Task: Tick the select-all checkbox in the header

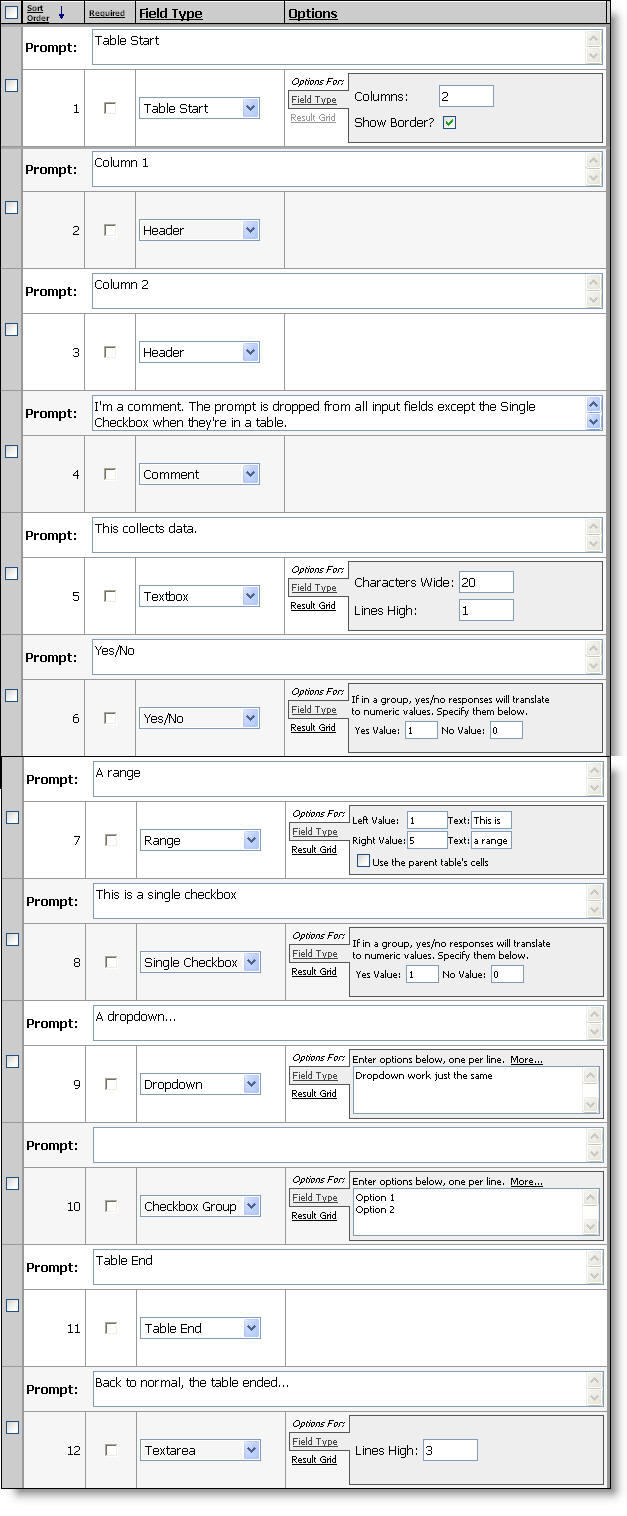Action: [x=12, y=13]
